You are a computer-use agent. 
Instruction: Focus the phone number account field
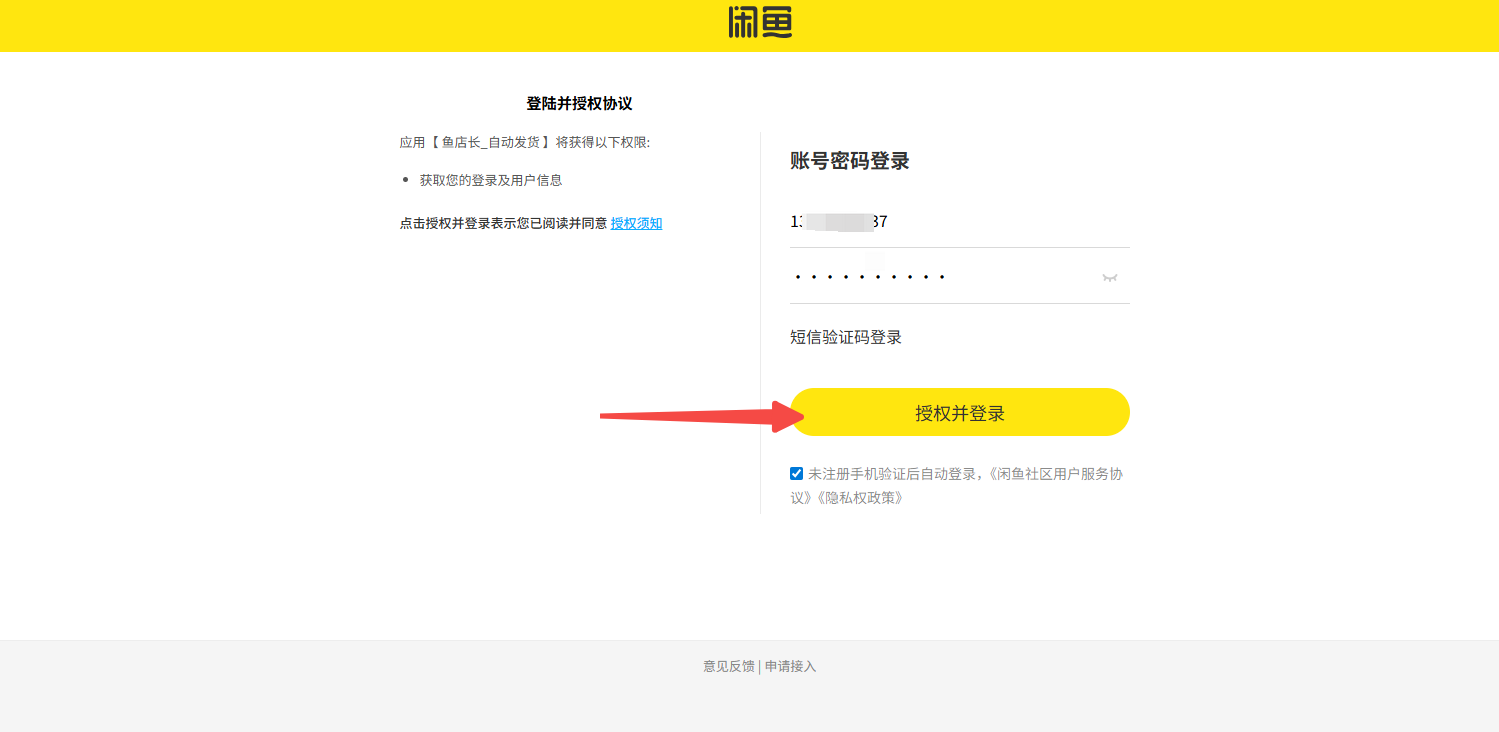(960, 222)
